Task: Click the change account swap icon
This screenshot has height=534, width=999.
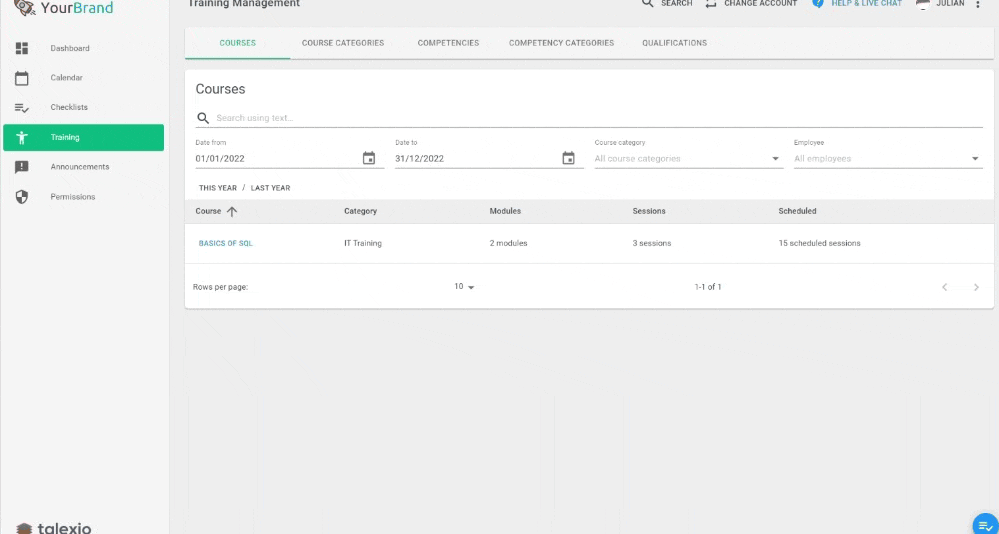Action: click(710, 3)
